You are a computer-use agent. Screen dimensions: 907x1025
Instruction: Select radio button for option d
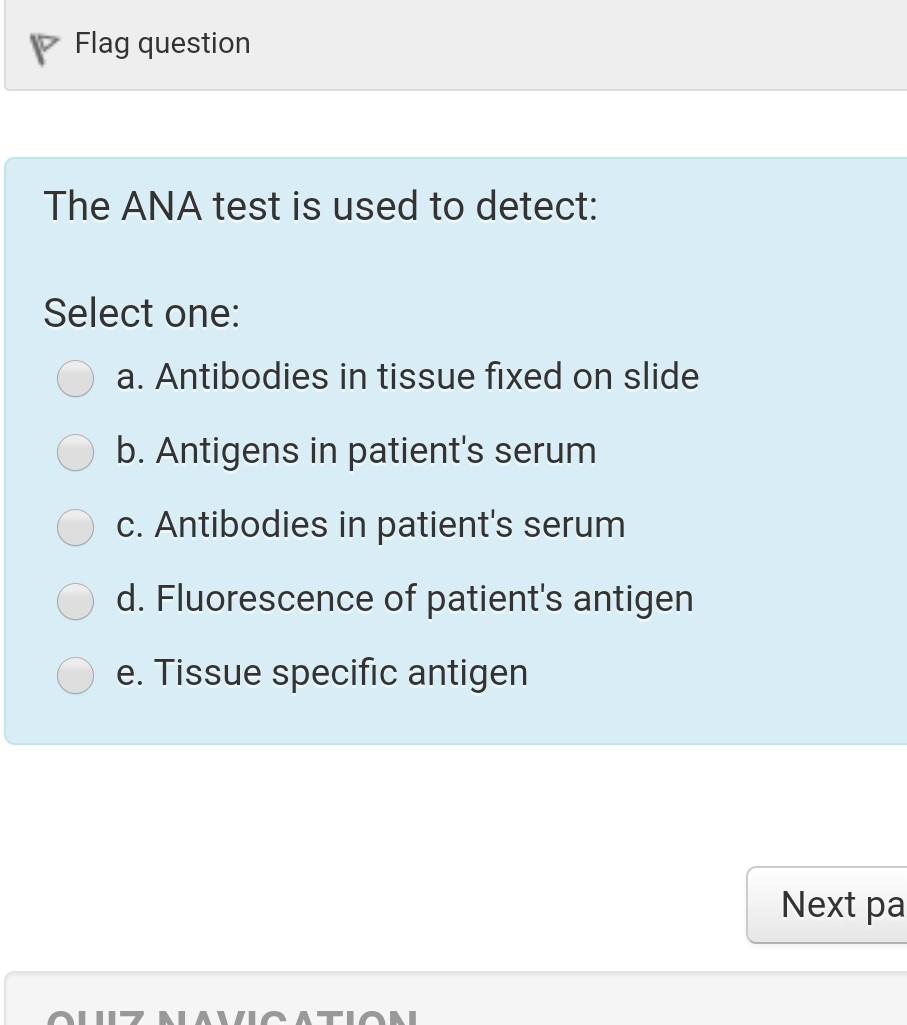click(x=75, y=601)
